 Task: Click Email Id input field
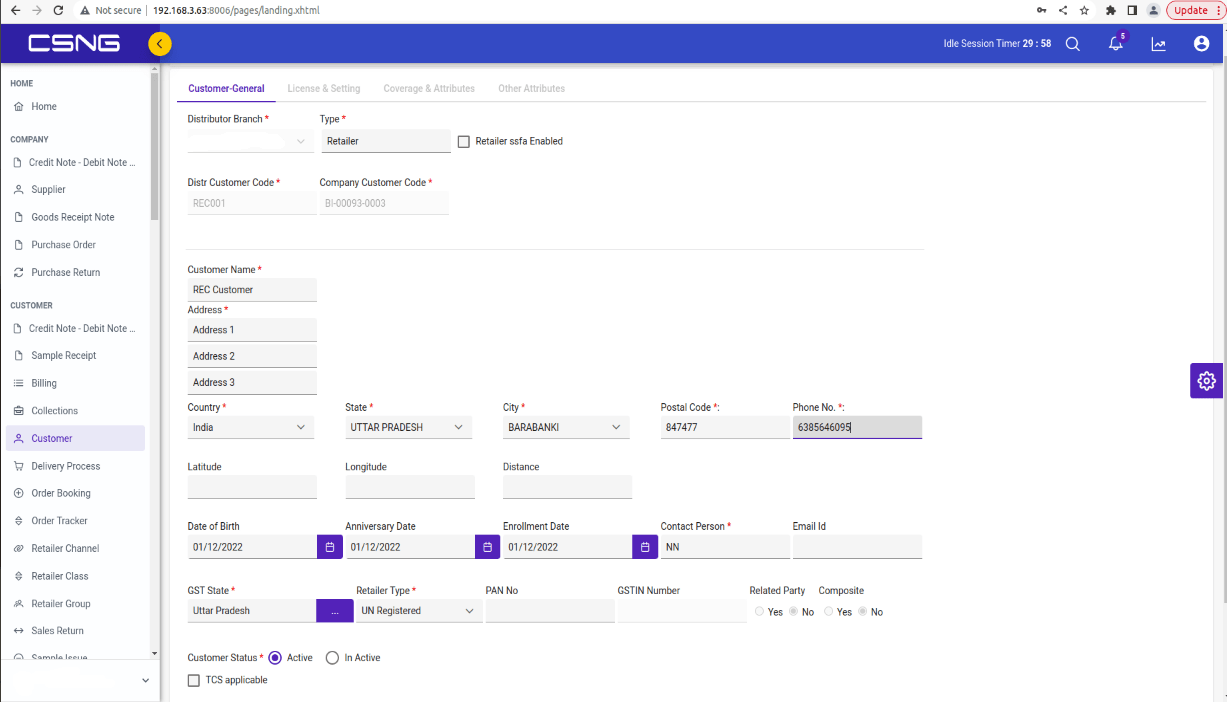click(857, 547)
